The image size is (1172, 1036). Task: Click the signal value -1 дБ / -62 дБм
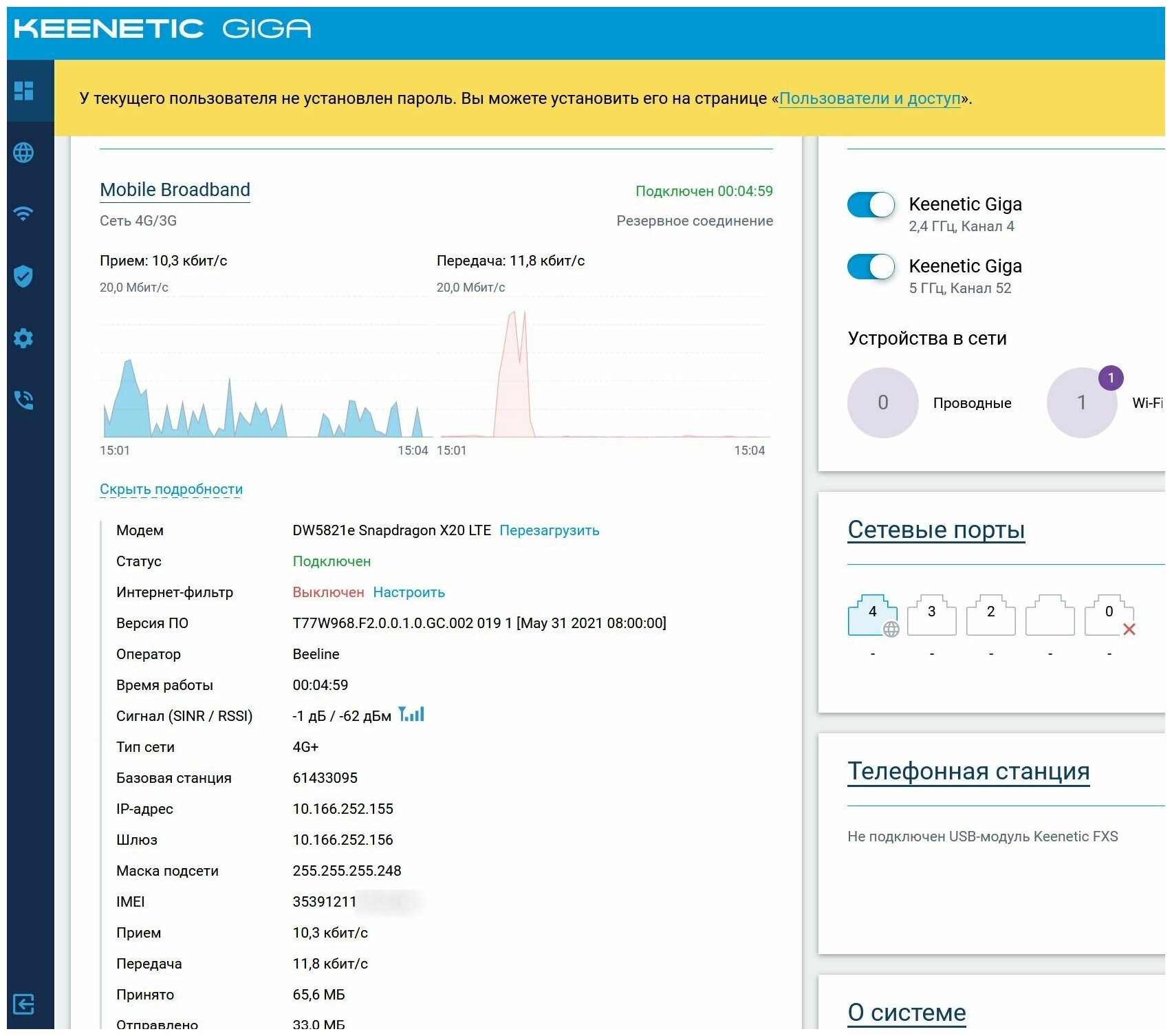click(x=342, y=716)
